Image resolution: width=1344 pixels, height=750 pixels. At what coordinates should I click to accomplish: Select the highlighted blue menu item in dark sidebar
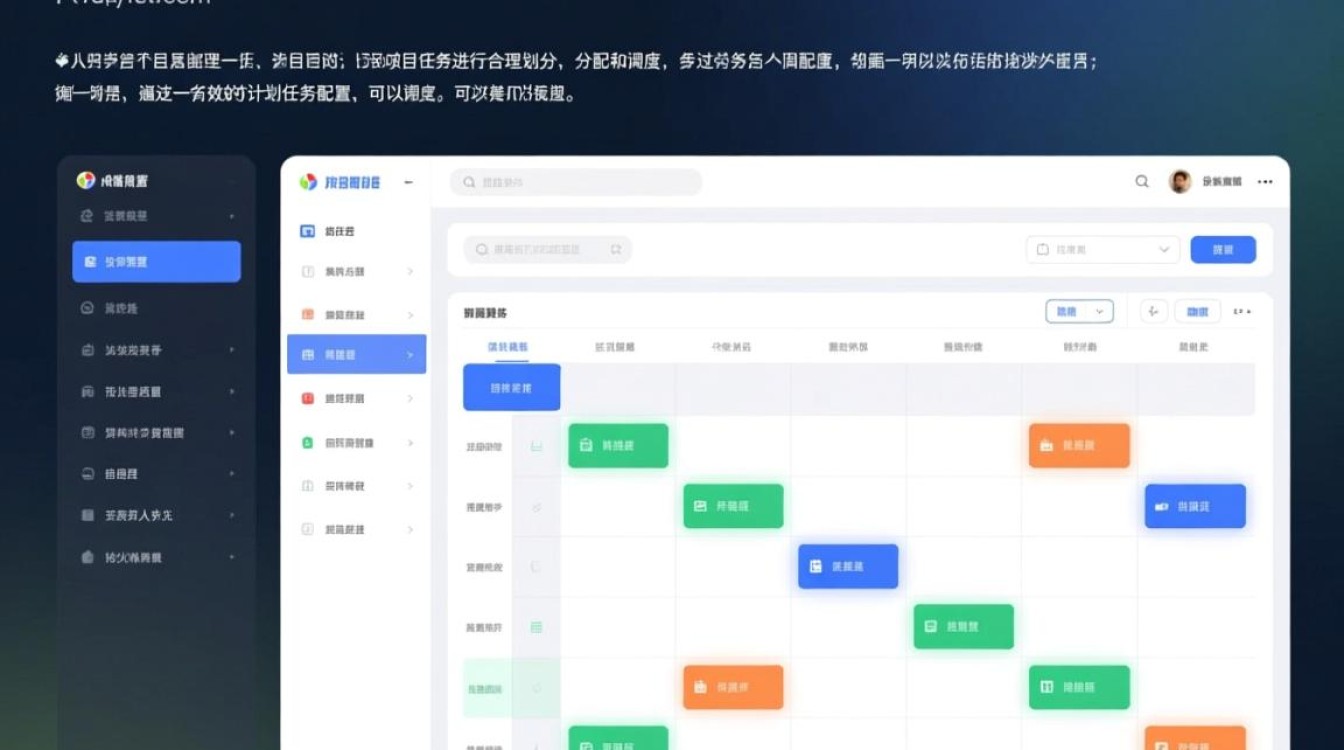pyautogui.click(x=156, y=261)
